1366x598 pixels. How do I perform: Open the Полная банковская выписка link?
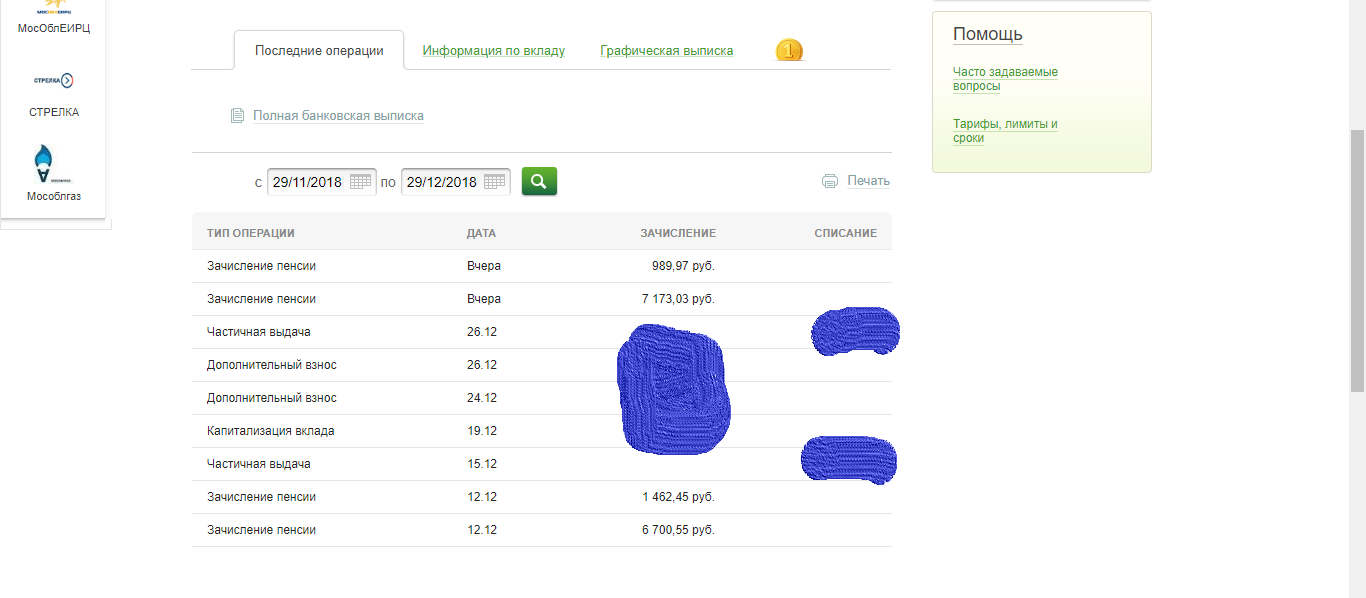click(x=338, y=116)
